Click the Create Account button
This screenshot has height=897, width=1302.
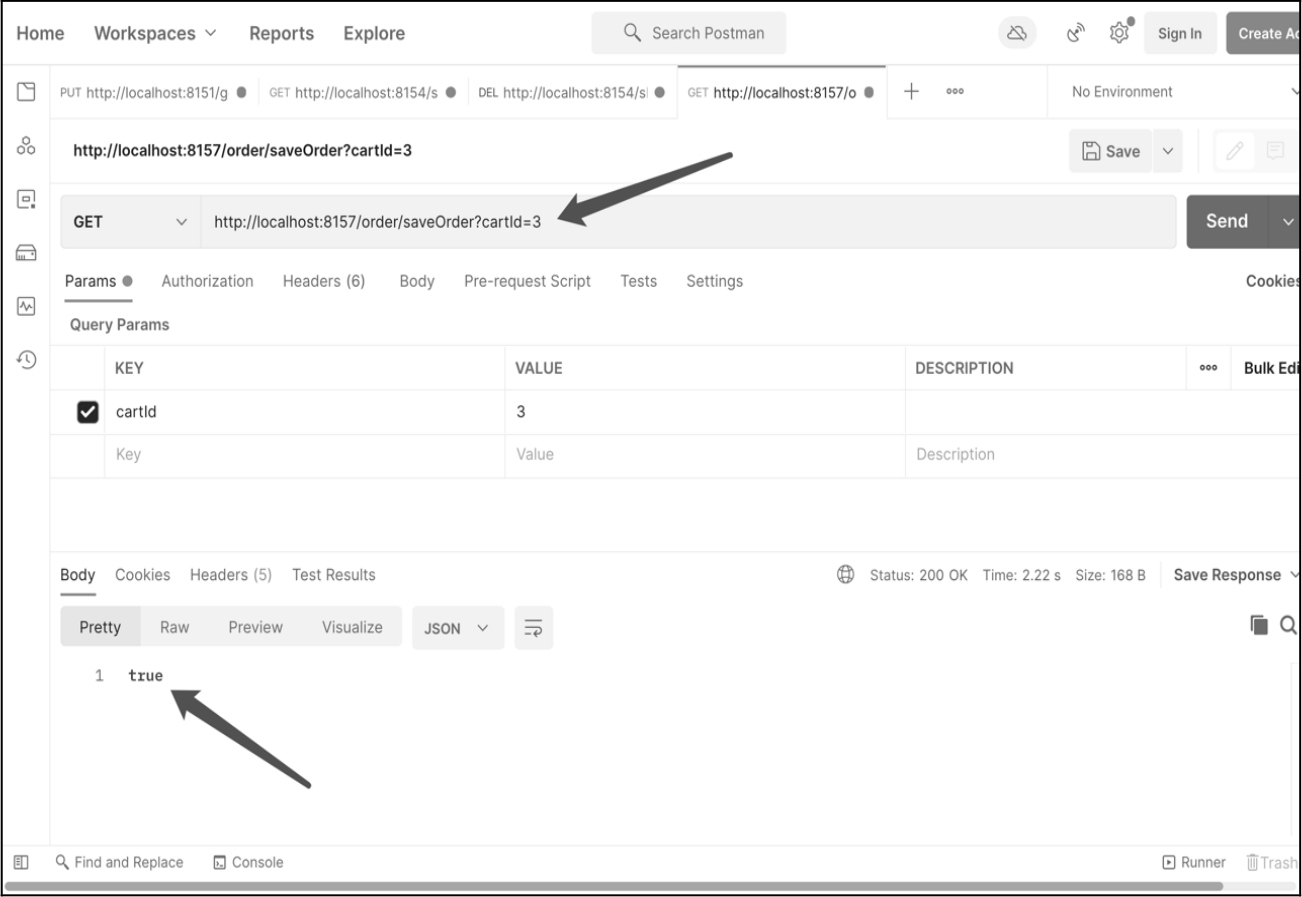(1264, 33)
